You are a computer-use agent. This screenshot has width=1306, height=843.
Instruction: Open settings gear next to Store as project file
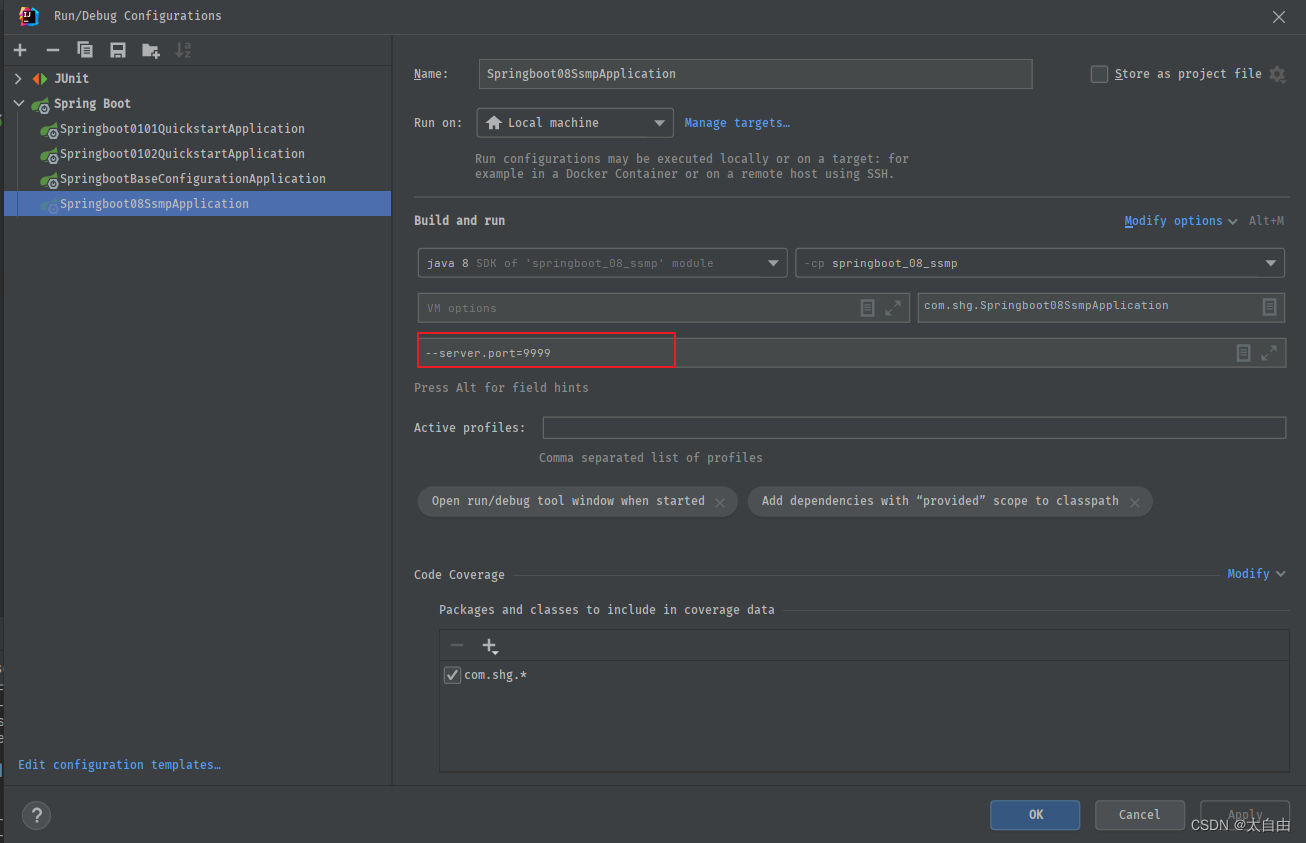pyautogui.click(x=1277, y=74)
